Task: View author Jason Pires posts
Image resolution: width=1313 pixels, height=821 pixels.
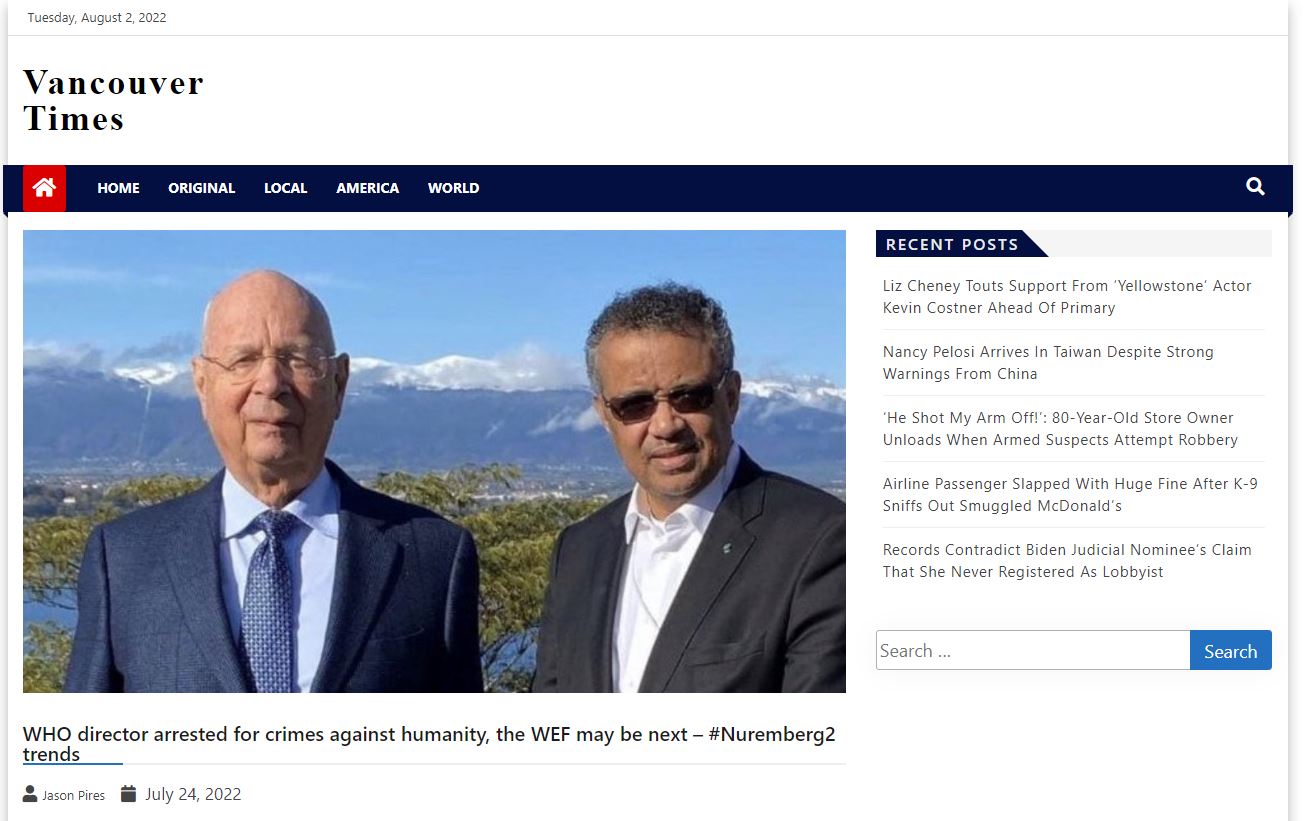Action: (x=73, y=795)
